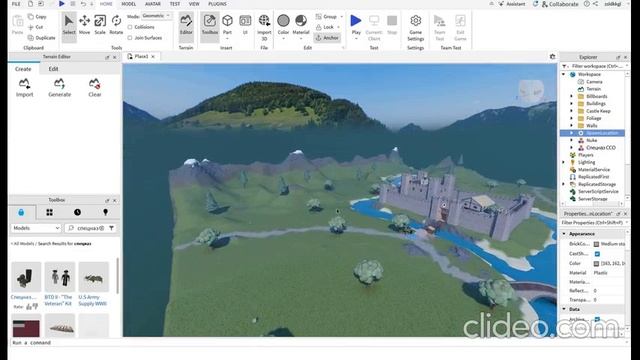Collapse the Appearance properties section
The image size is (640, 360).
[564, 234]
